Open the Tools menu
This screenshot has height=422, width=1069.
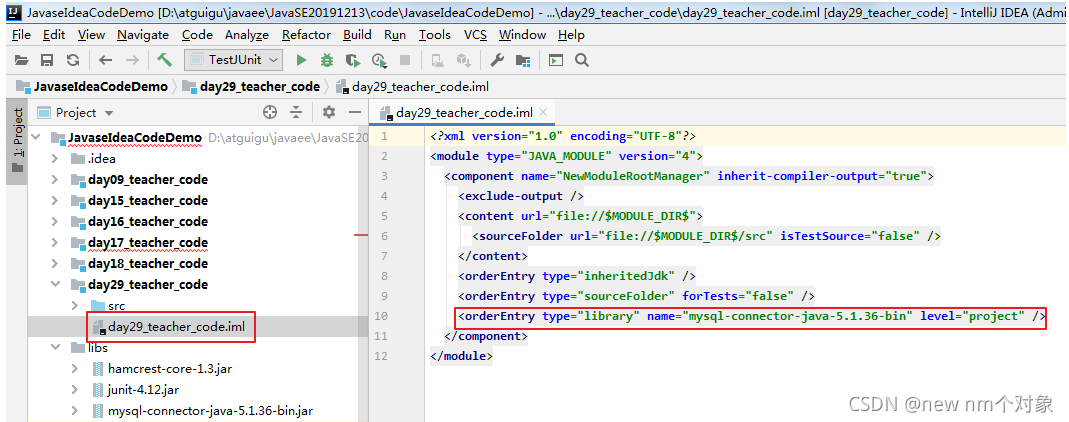point(435,35)
